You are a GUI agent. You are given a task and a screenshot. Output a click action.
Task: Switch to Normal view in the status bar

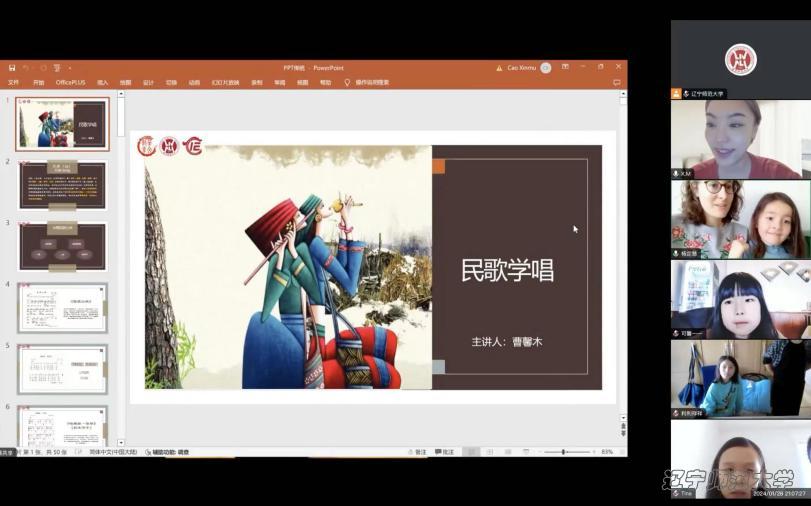pyautogui.click(x=471, y=452)
